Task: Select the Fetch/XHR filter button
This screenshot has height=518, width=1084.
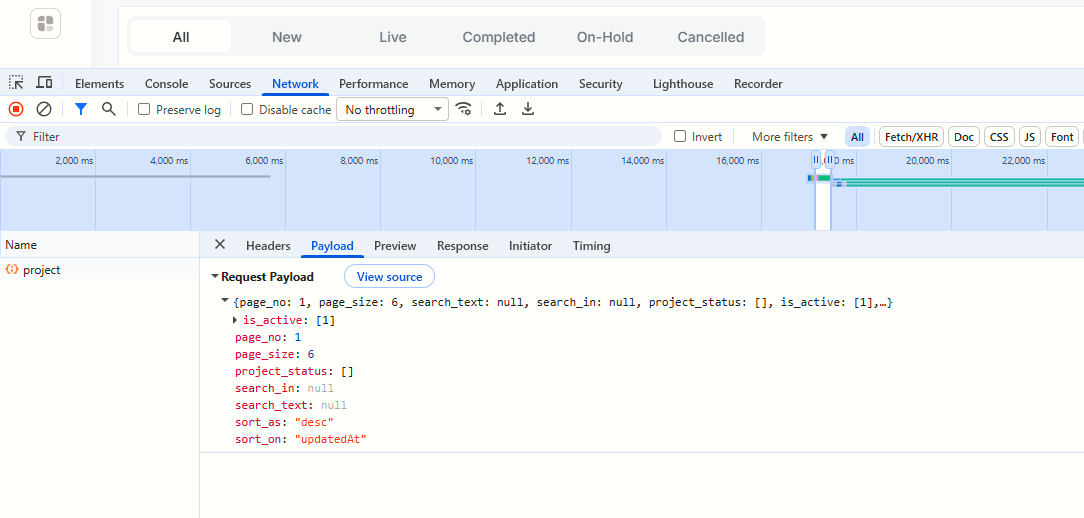Action: click(x=911, y=137)
